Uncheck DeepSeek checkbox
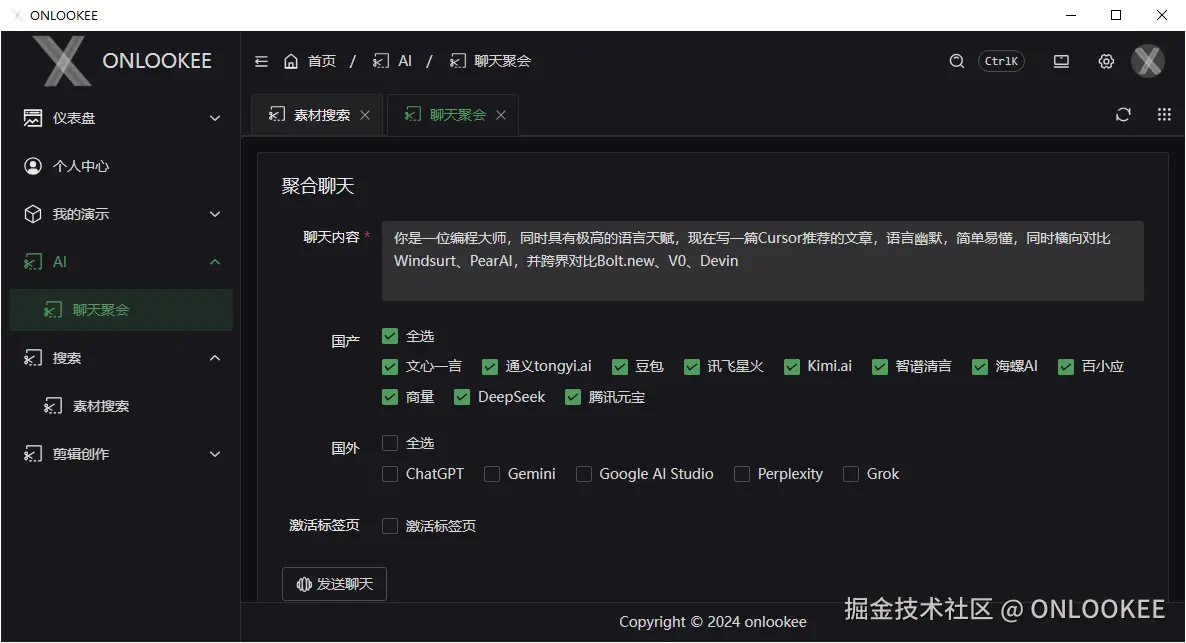1186x643 pixels. tap(462, 397)
